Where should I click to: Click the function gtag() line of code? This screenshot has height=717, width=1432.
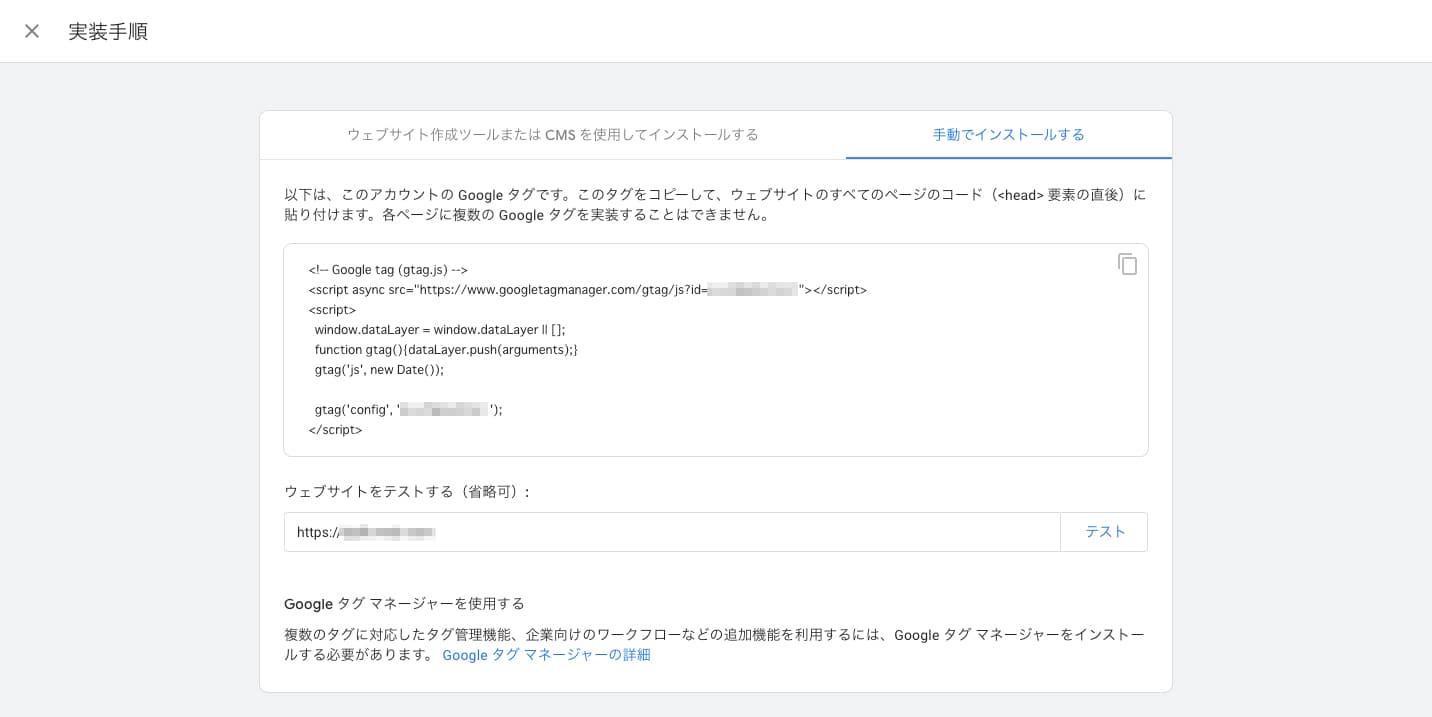click(446, 349)
